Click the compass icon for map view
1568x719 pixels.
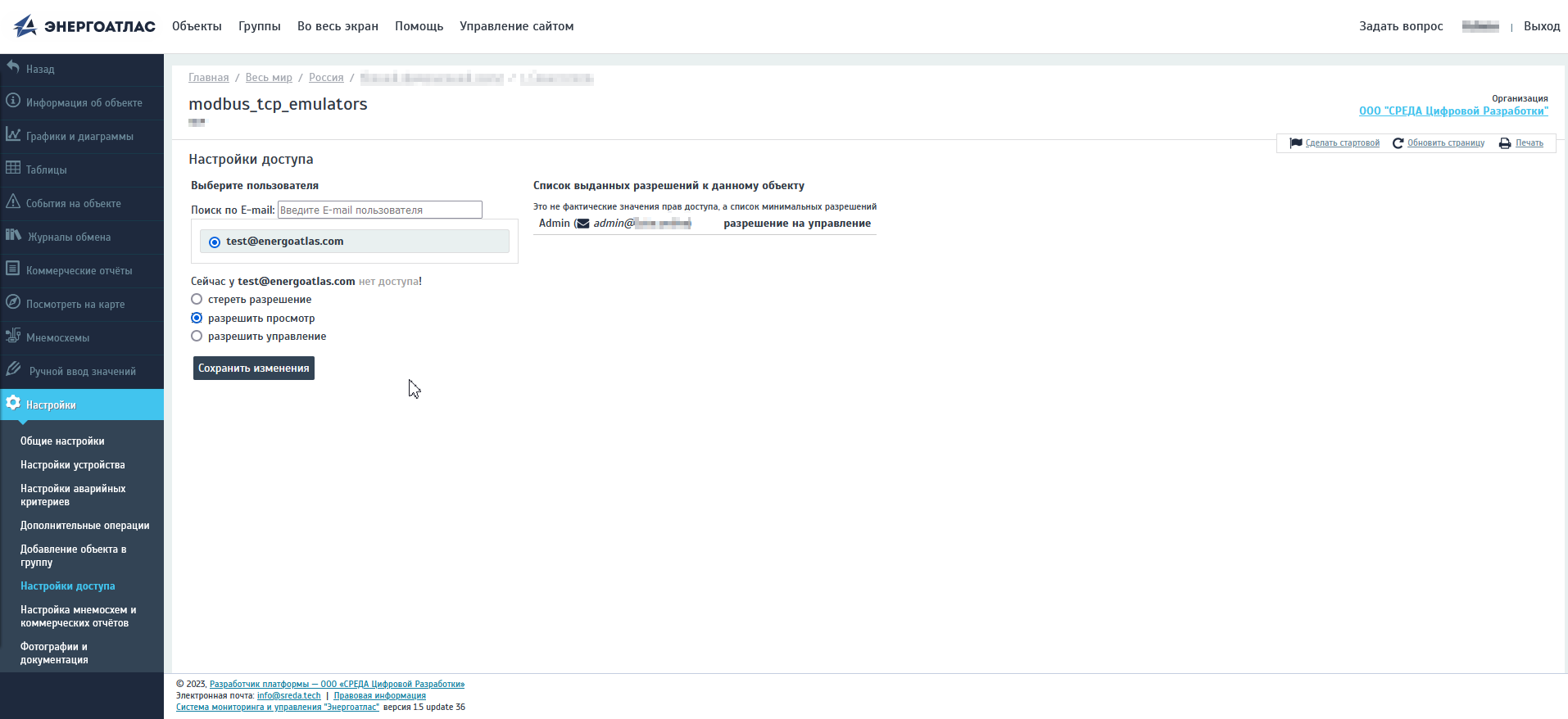coord(13,303)
